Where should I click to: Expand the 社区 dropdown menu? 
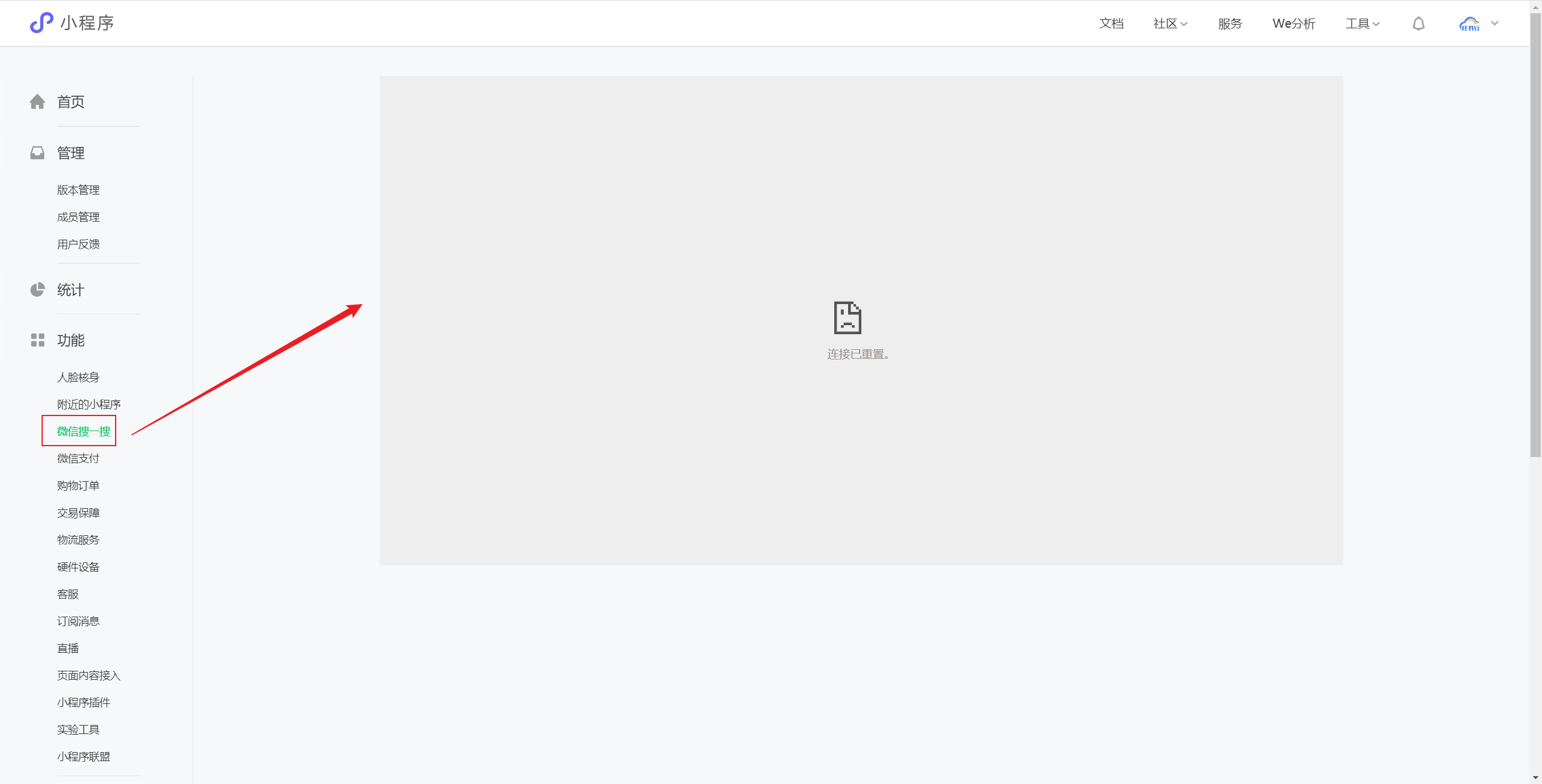[x=1170, y=23]
